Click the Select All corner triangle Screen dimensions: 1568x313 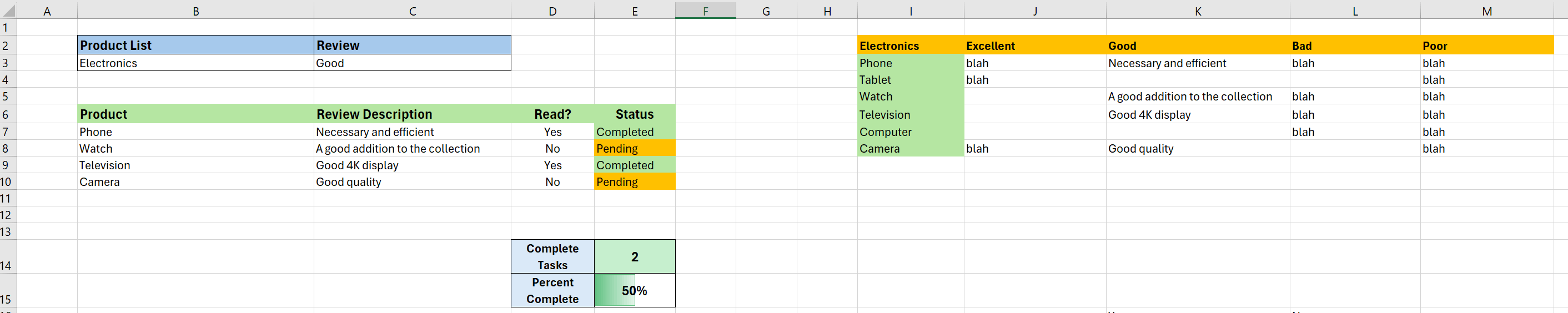[x=8, y=11]
